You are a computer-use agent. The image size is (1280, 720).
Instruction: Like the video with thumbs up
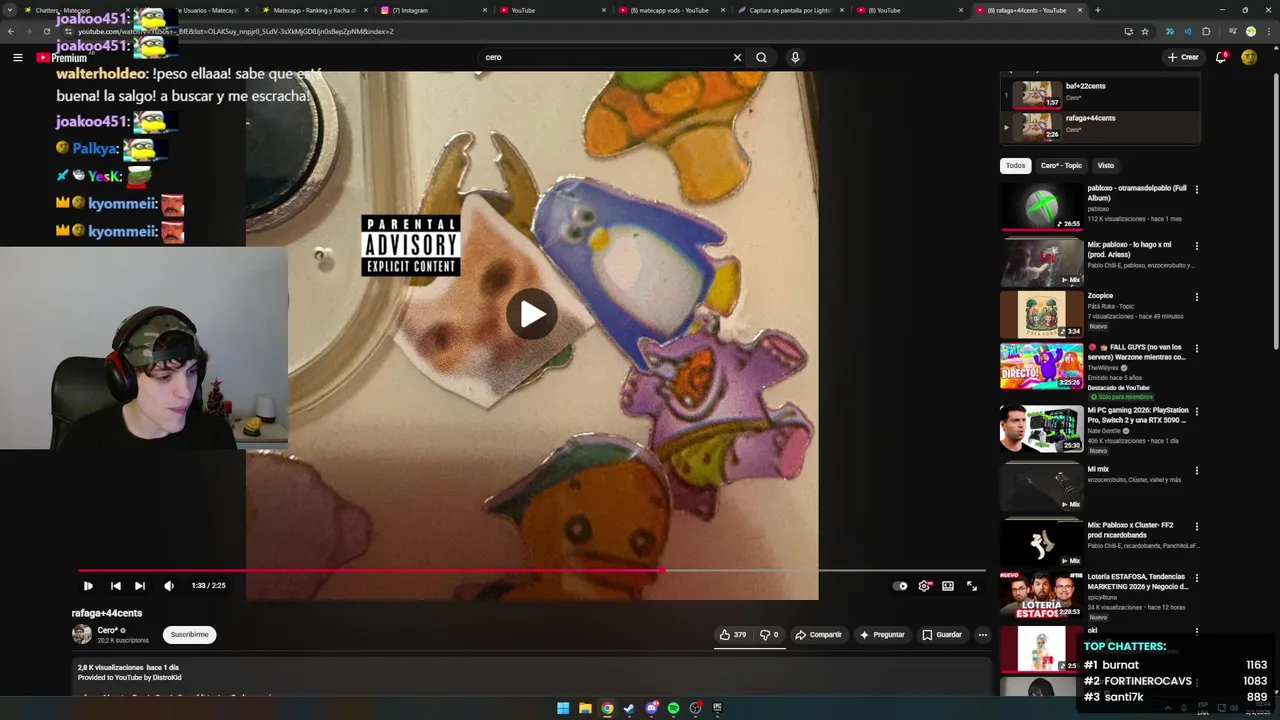point(733,635)
